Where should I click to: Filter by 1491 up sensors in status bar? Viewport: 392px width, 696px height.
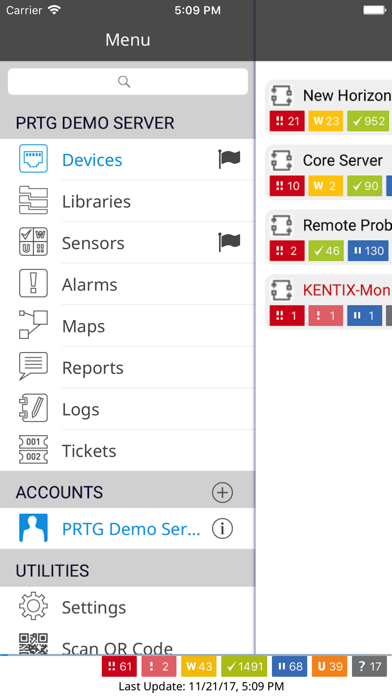[244, 666]
